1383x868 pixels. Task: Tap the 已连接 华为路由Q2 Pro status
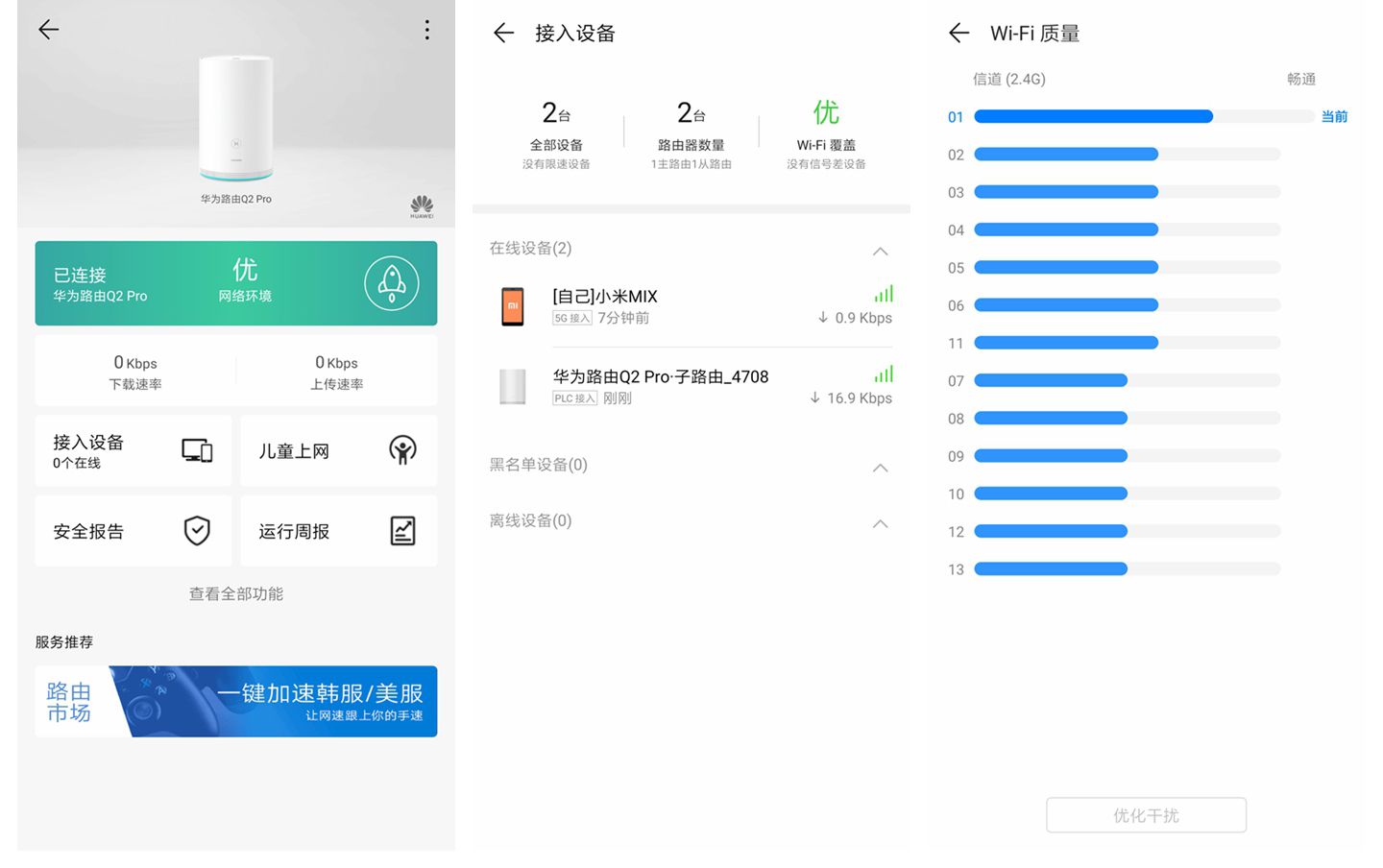point(100,284)
